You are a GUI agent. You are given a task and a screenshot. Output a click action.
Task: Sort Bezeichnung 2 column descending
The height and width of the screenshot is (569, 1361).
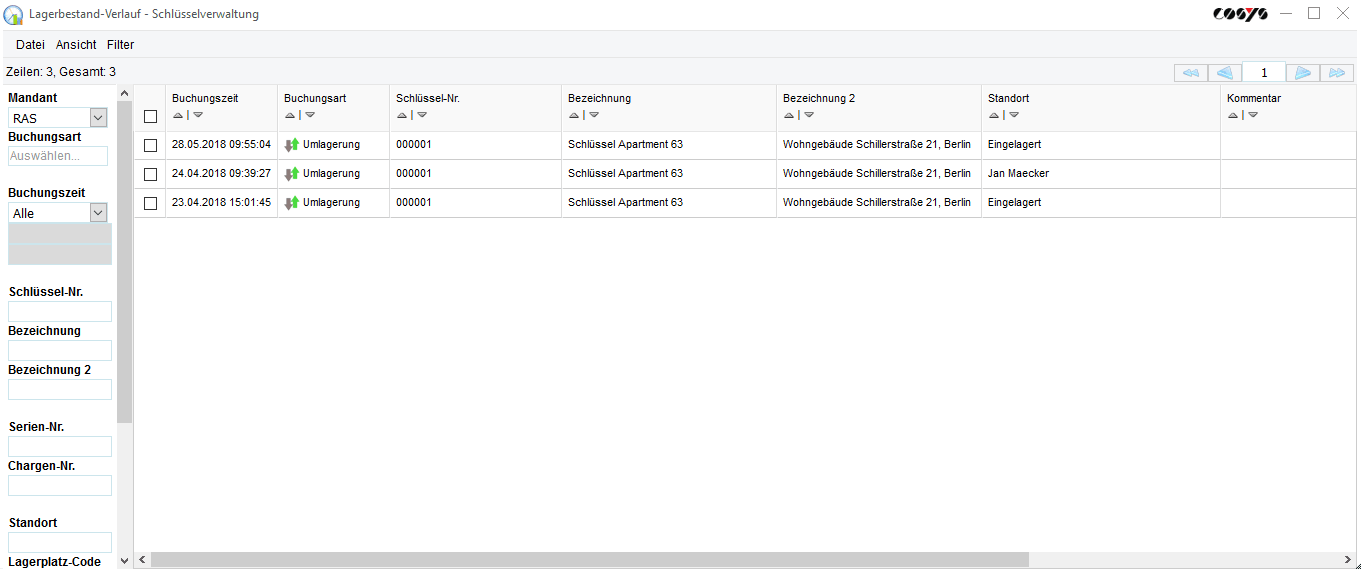click(808, 115)
